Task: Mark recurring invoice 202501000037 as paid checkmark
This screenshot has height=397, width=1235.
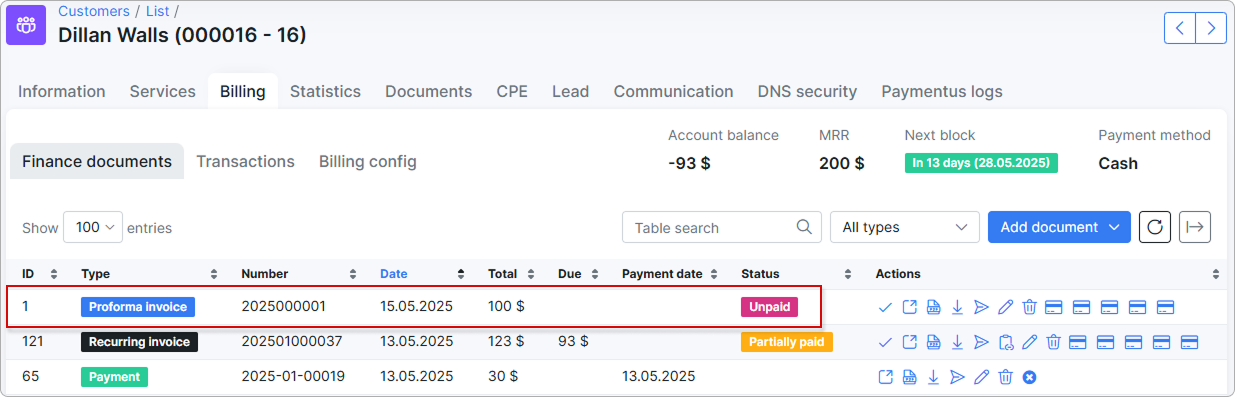Action: 885,342
